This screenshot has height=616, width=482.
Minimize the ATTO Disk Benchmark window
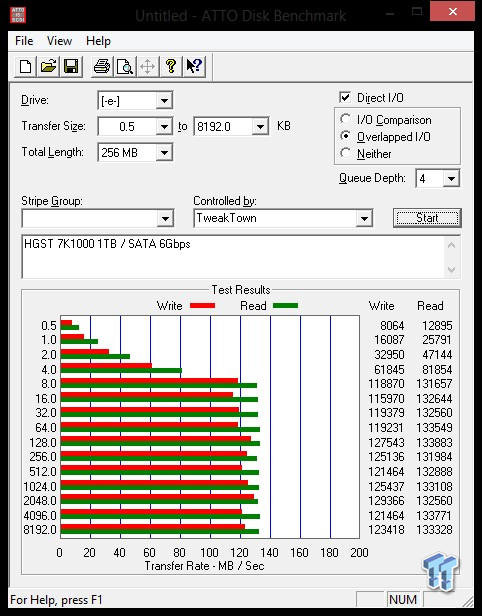coord(390,12)
